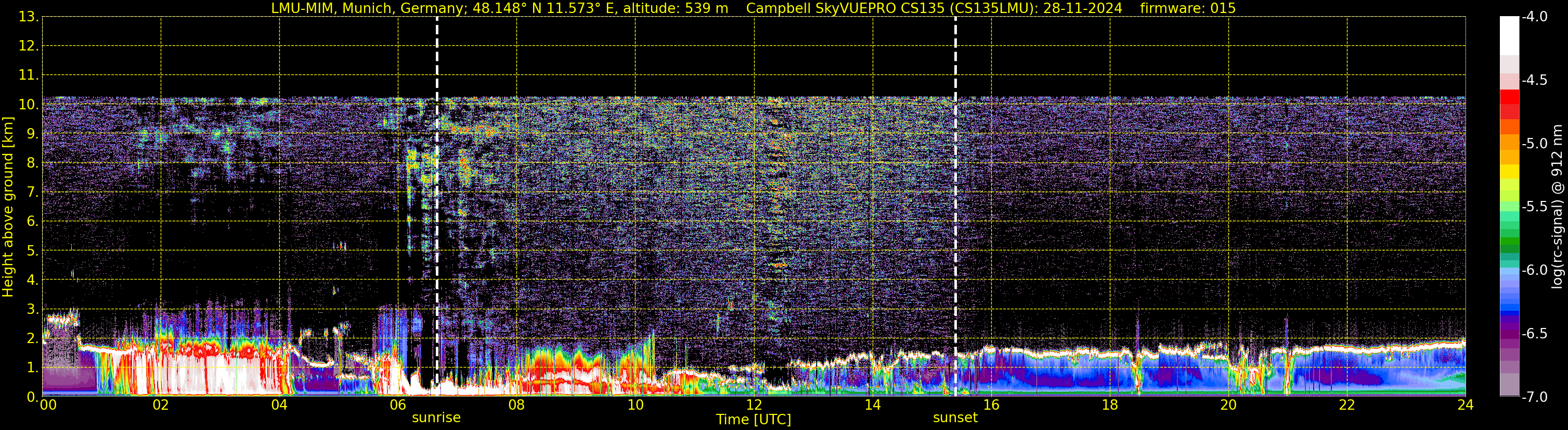The image size is (1568, 430).
Task: Click height tick label '12.' on height axis
Action: pyautogui.click(x=29, y=46)
